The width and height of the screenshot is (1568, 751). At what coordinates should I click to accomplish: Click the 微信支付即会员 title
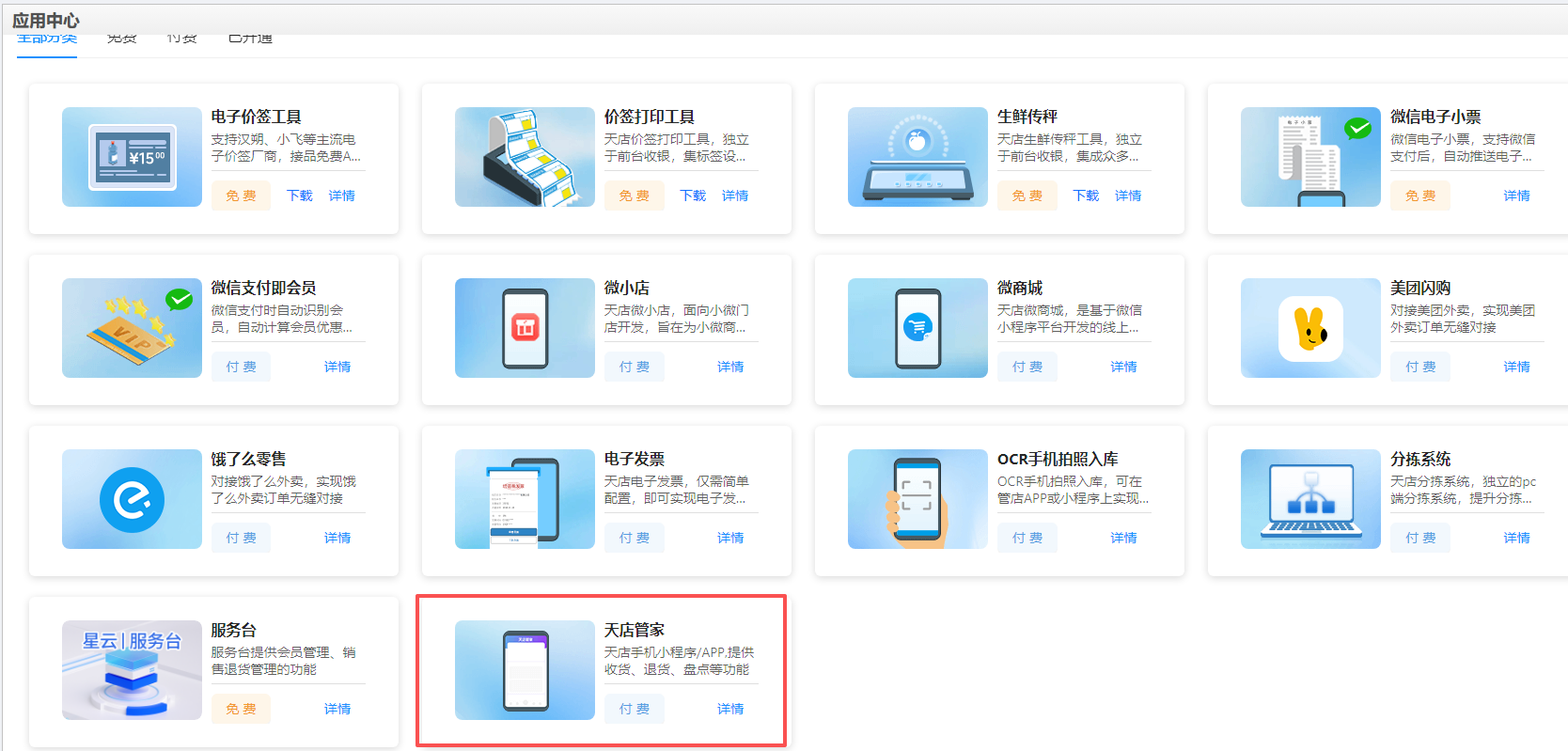pyautogui.click(x=264, y=288)
